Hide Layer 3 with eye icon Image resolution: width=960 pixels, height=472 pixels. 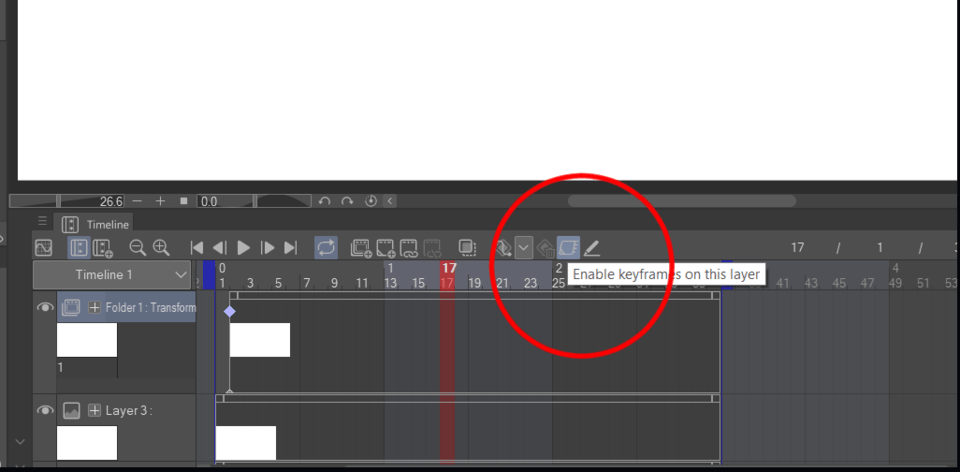(x=44, y=410)
